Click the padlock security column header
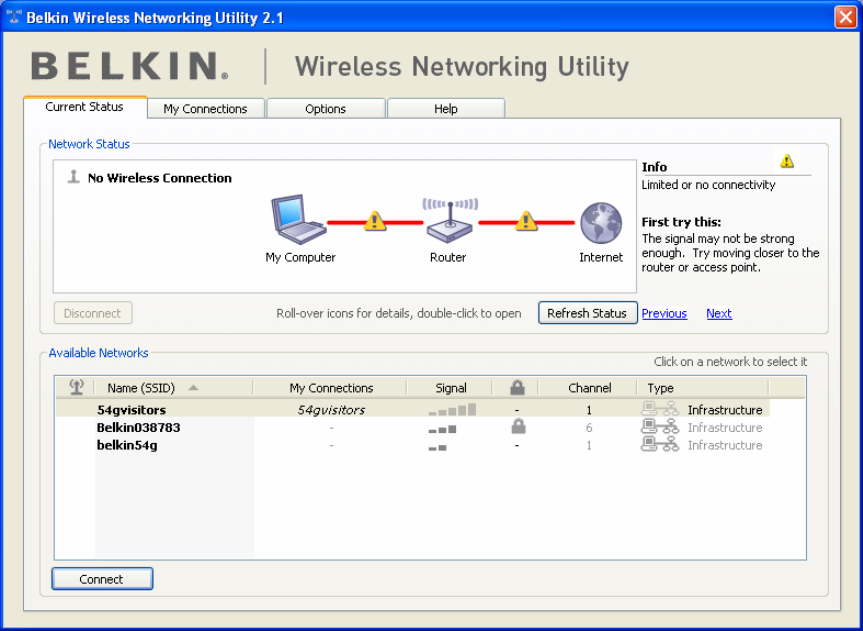Image resolution: width=863 pixels, height=631 pixels. coord(517,388)
